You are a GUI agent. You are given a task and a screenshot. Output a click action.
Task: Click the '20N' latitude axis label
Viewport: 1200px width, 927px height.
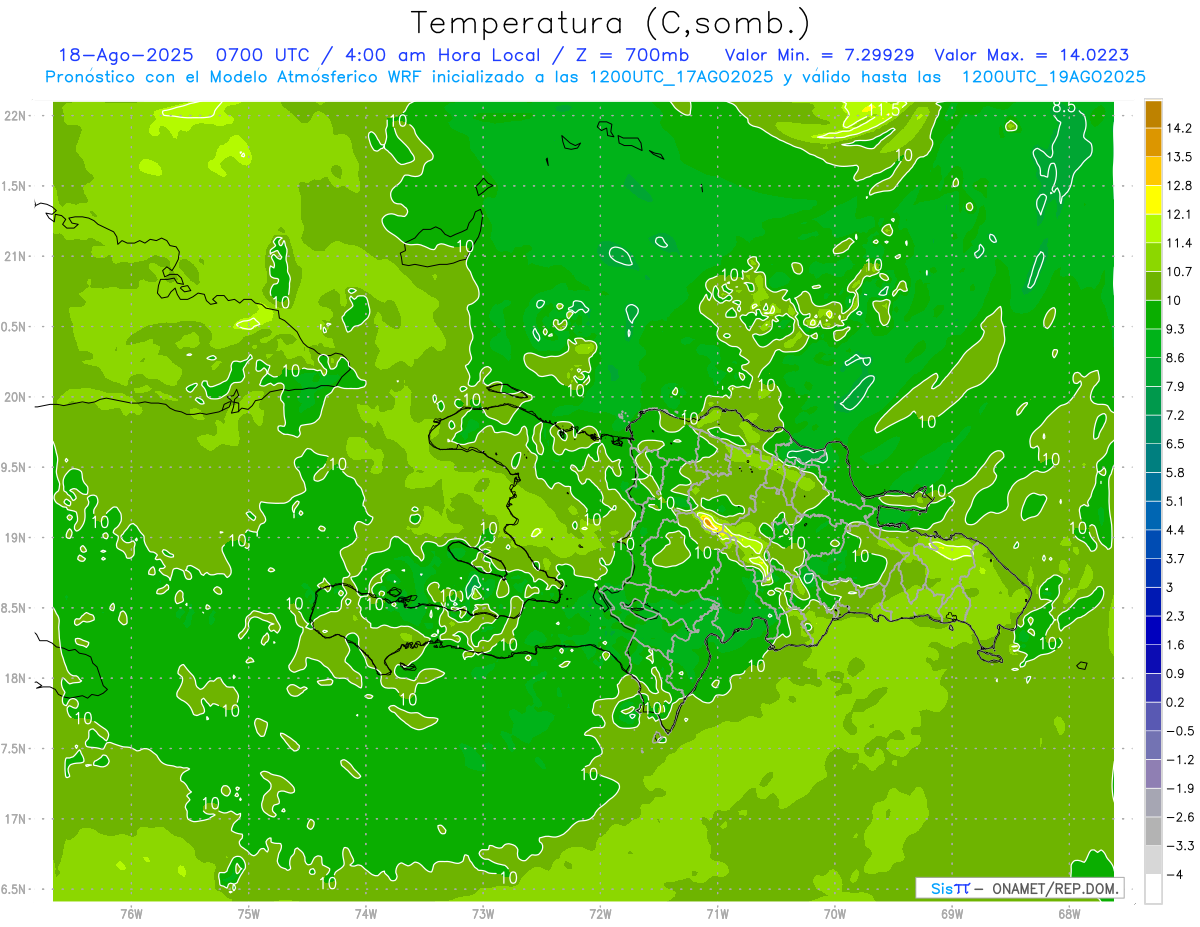14,397
